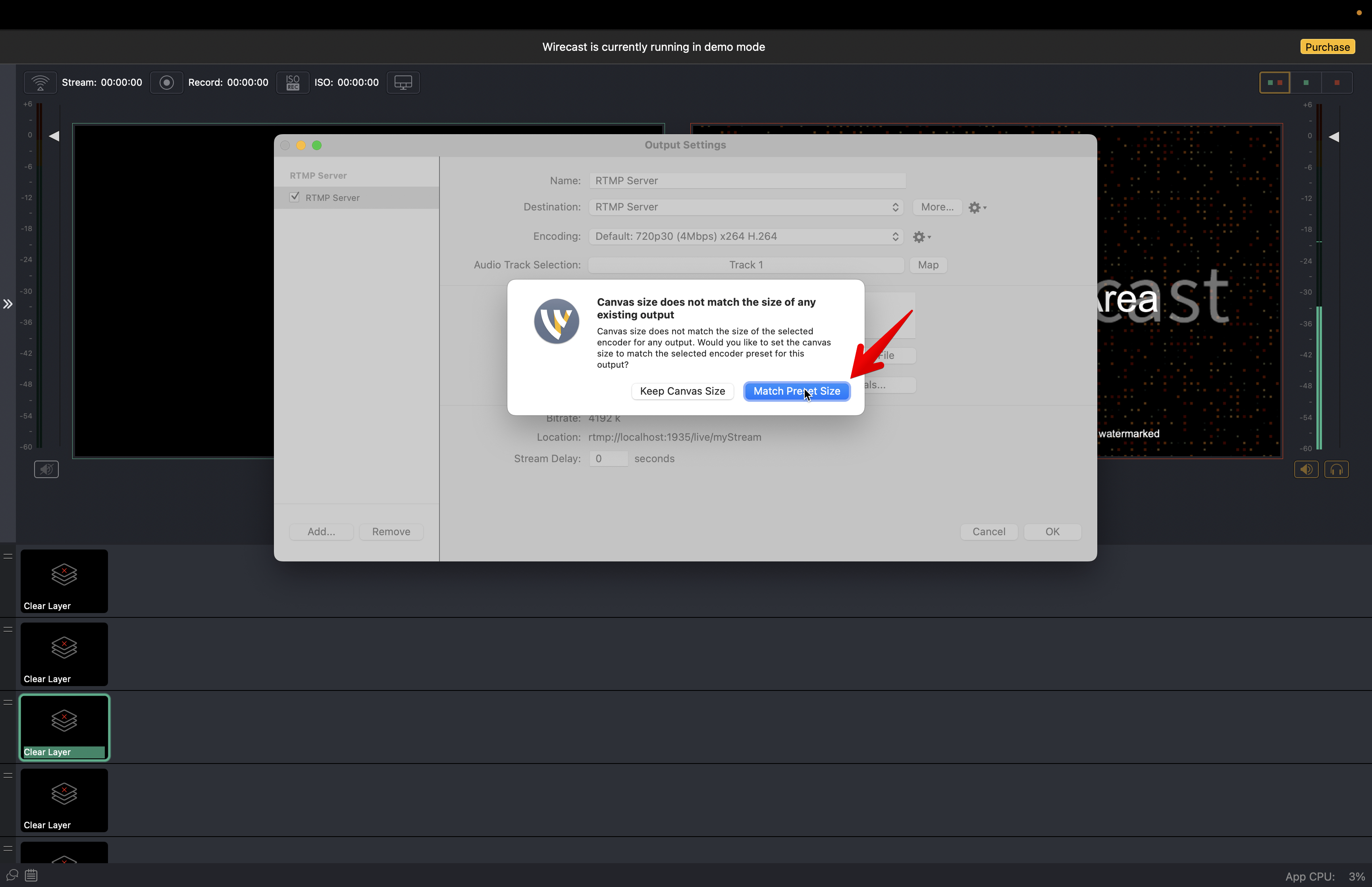Image resolution: width=1372 pixels, height=887 pixels.
Task: Select the highlighted third Clear Layer shot
Action: click(x=64, y=727)
